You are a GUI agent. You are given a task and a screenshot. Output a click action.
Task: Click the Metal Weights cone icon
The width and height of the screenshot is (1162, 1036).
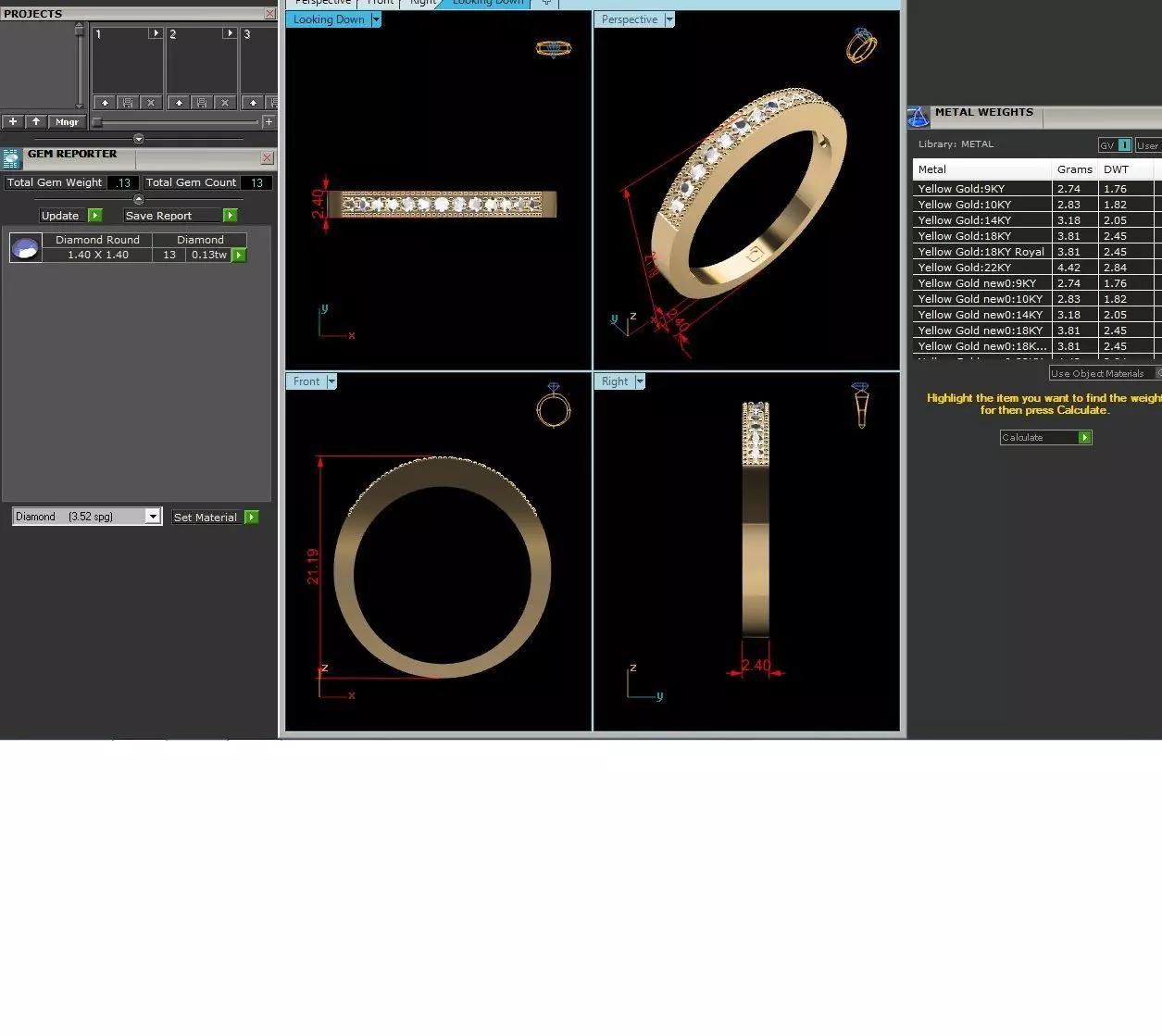click(x=918, y=117)
